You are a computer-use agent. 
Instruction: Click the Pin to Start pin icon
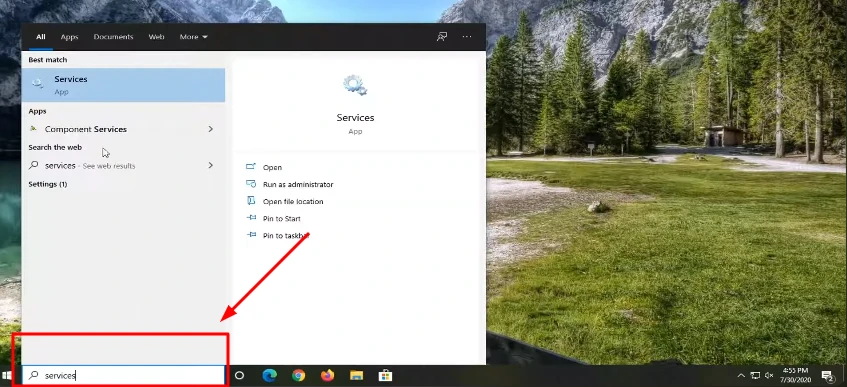251,218
